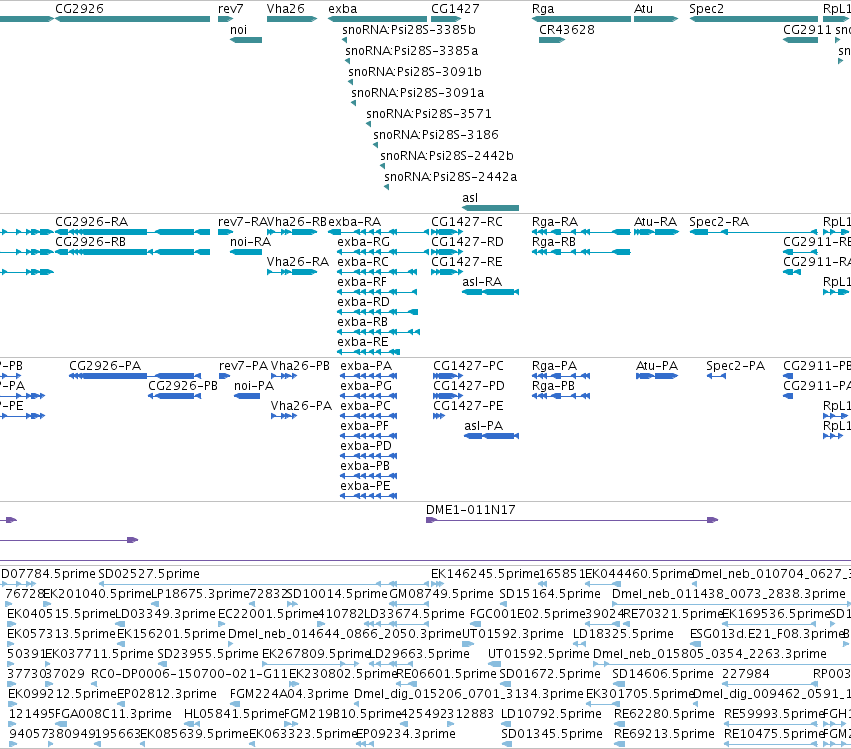This screenshot has height=749, width=851.
Task: Select the asl-PA protein feature
Action: [492, 436]
